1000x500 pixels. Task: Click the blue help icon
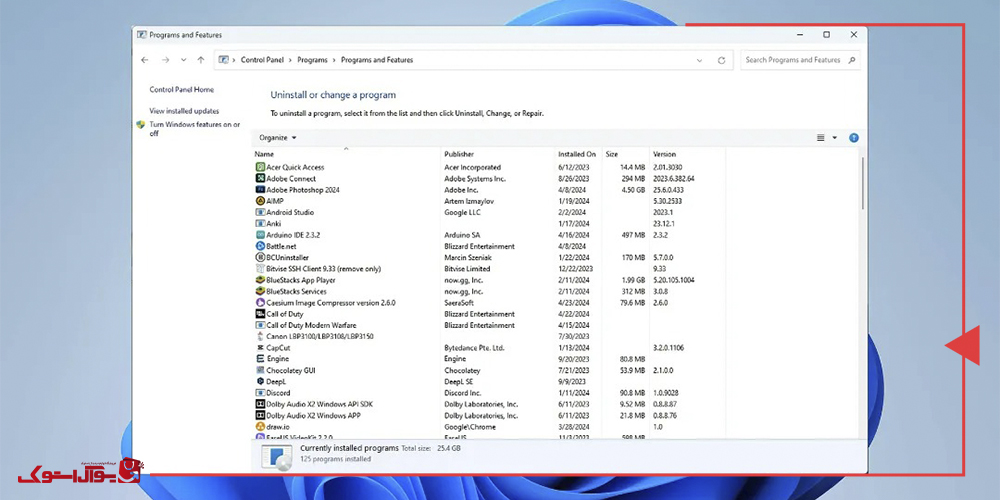tap(854, 138)
